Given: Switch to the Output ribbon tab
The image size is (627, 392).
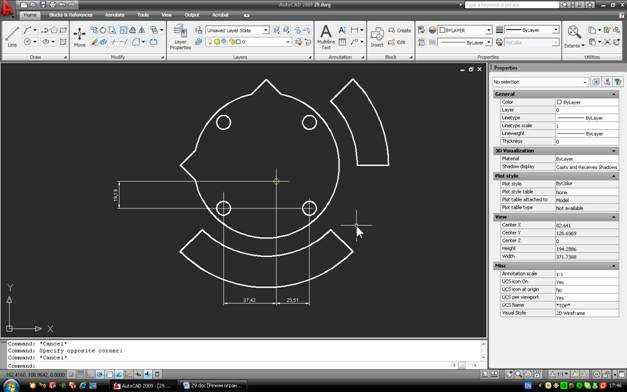Looking at the screenshot, I should pyautogui.click(x=192, y=15).
